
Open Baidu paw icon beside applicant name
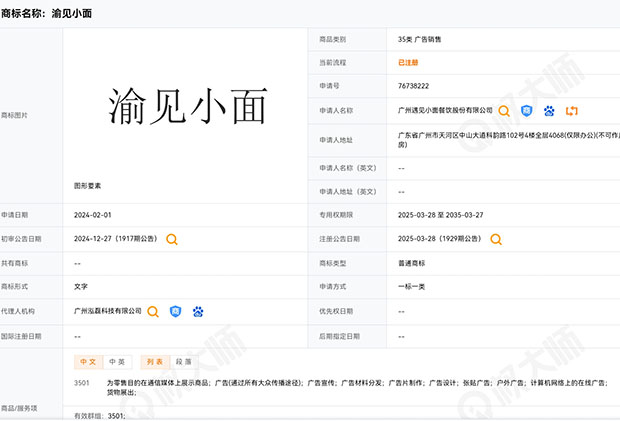[x=549, y=111]
